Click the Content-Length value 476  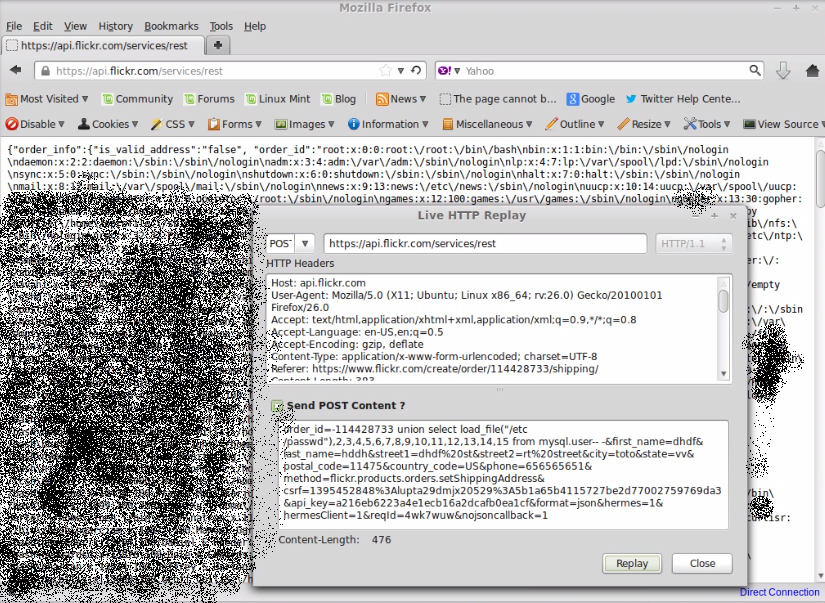point(381,540)
